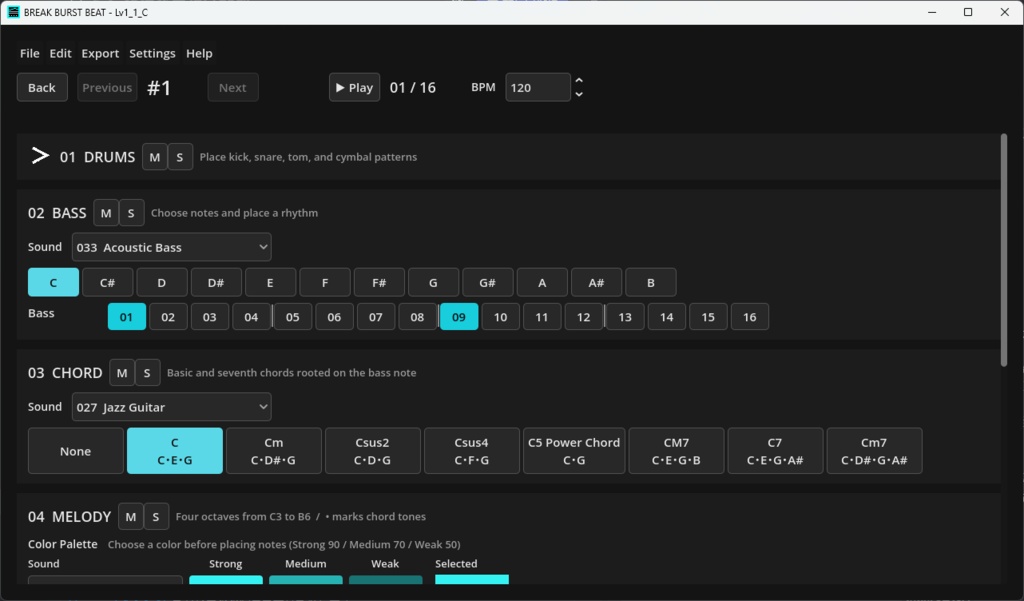Click the Back button
Viewport: 1024px width, 601px height.
coord(42,88)
